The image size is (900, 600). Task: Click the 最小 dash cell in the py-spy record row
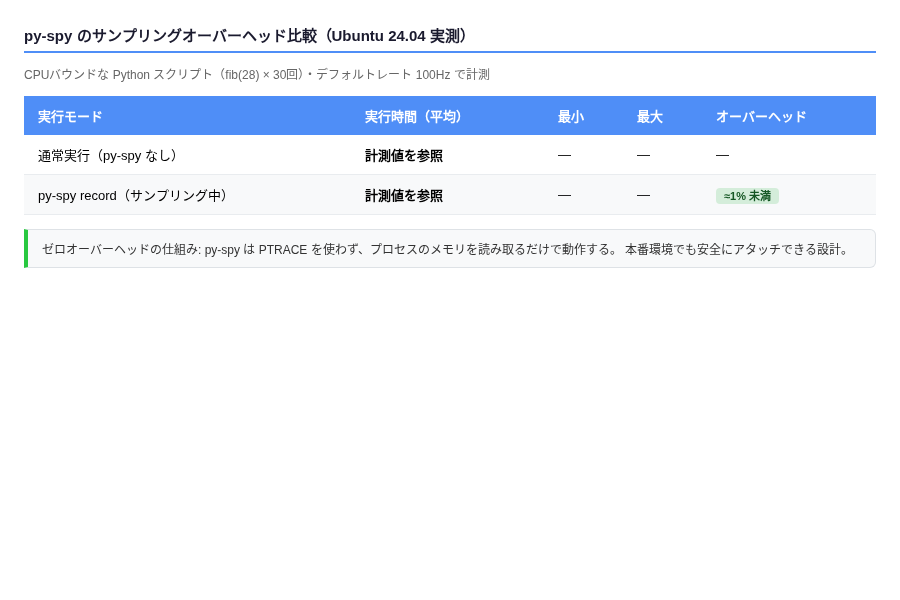pos(564,196)
